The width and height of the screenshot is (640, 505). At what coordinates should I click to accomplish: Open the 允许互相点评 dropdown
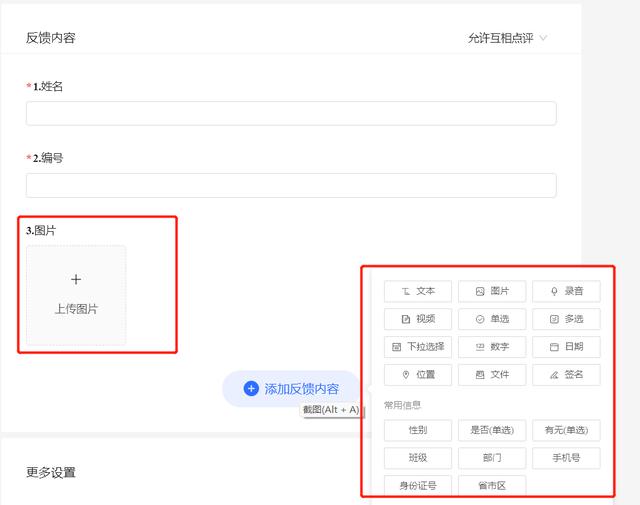coord(507,38)
